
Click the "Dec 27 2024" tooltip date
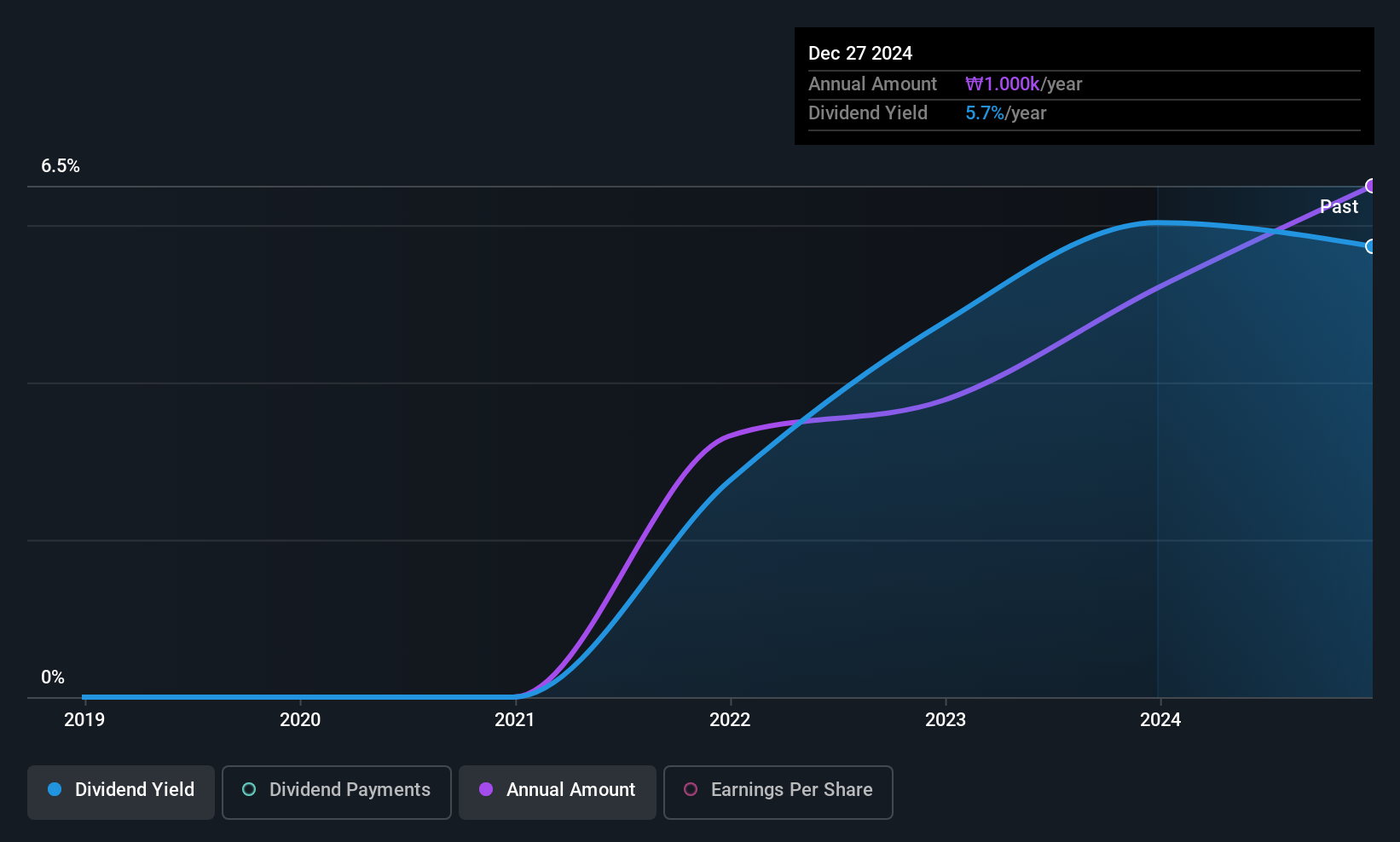(860, 53)
